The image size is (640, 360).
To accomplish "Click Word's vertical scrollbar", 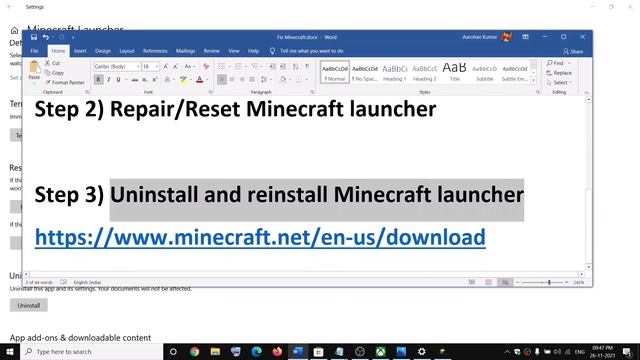I will 589,182.
